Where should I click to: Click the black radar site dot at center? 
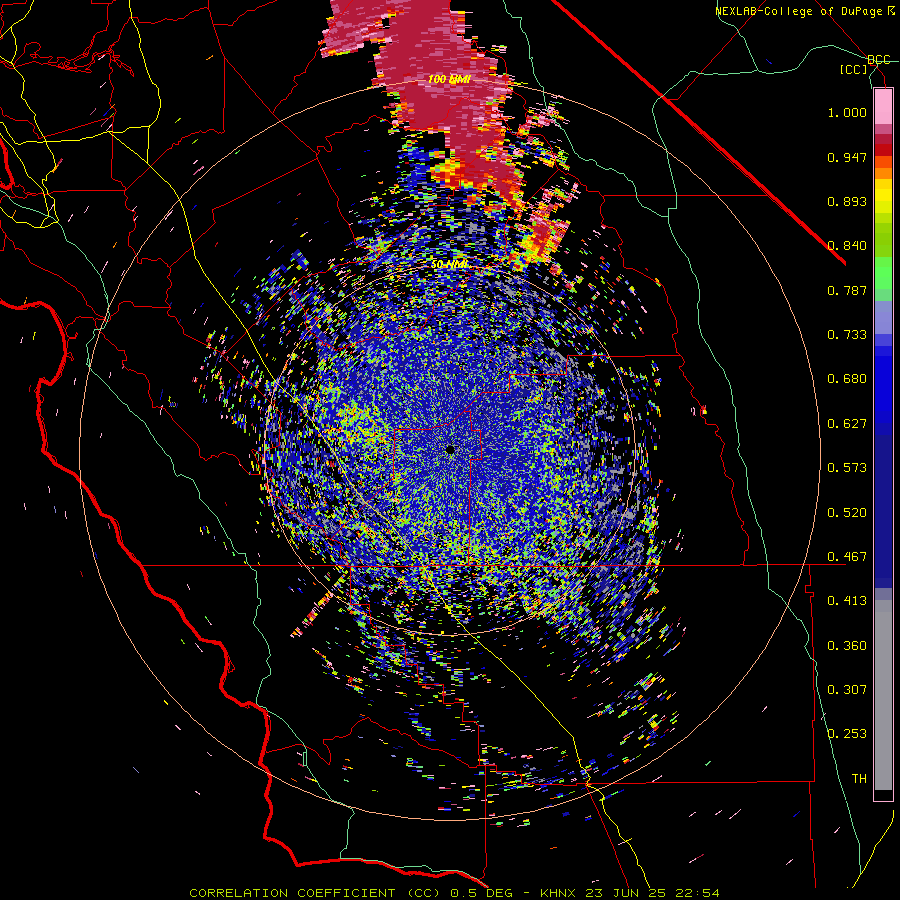coord(450,450)
